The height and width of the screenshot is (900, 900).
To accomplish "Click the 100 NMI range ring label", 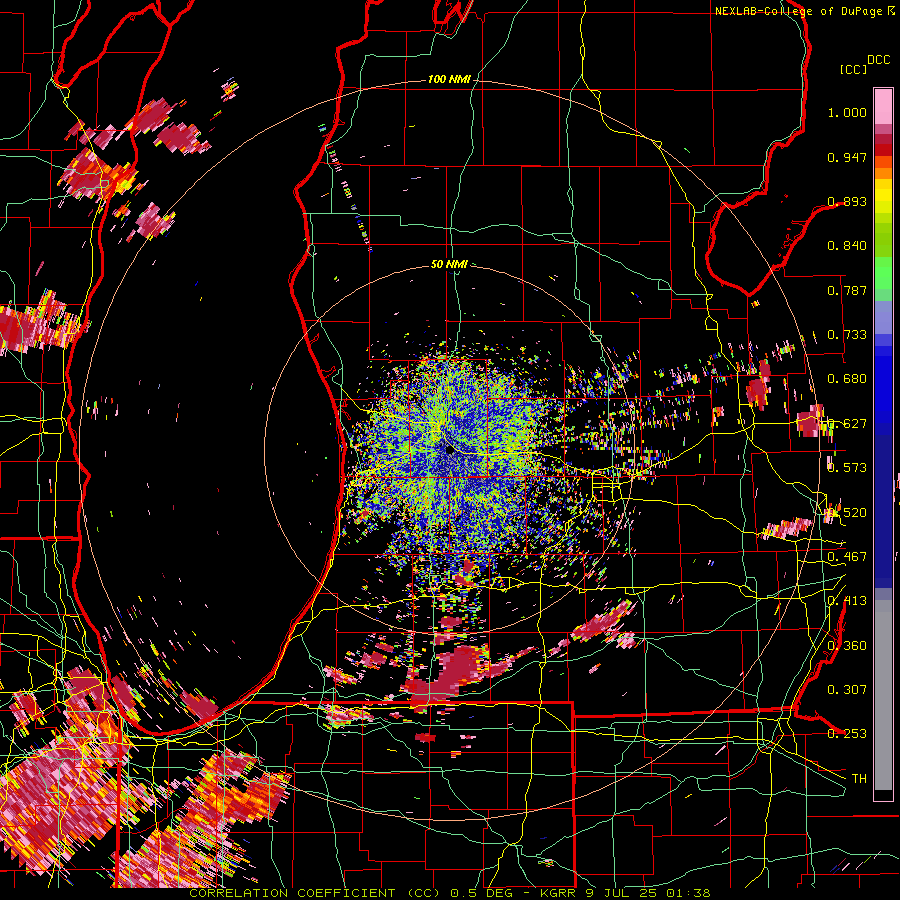I will (x=449, y=79).
